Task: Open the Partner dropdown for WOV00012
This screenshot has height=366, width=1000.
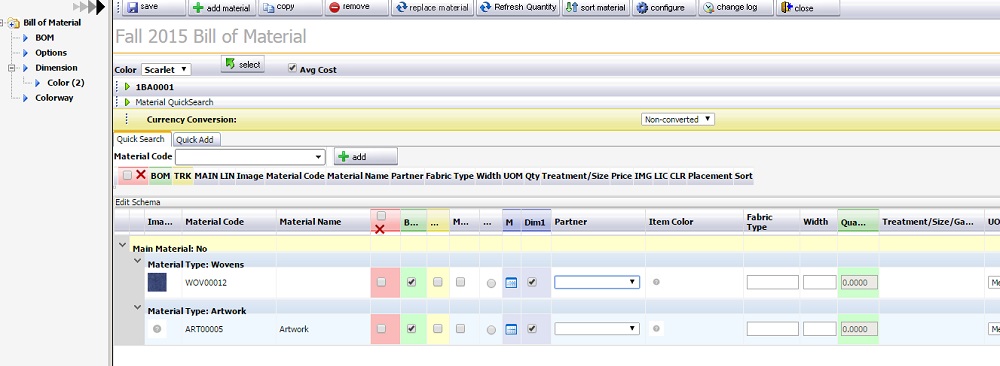Action: pyautogui.click(x=597, y=282)
